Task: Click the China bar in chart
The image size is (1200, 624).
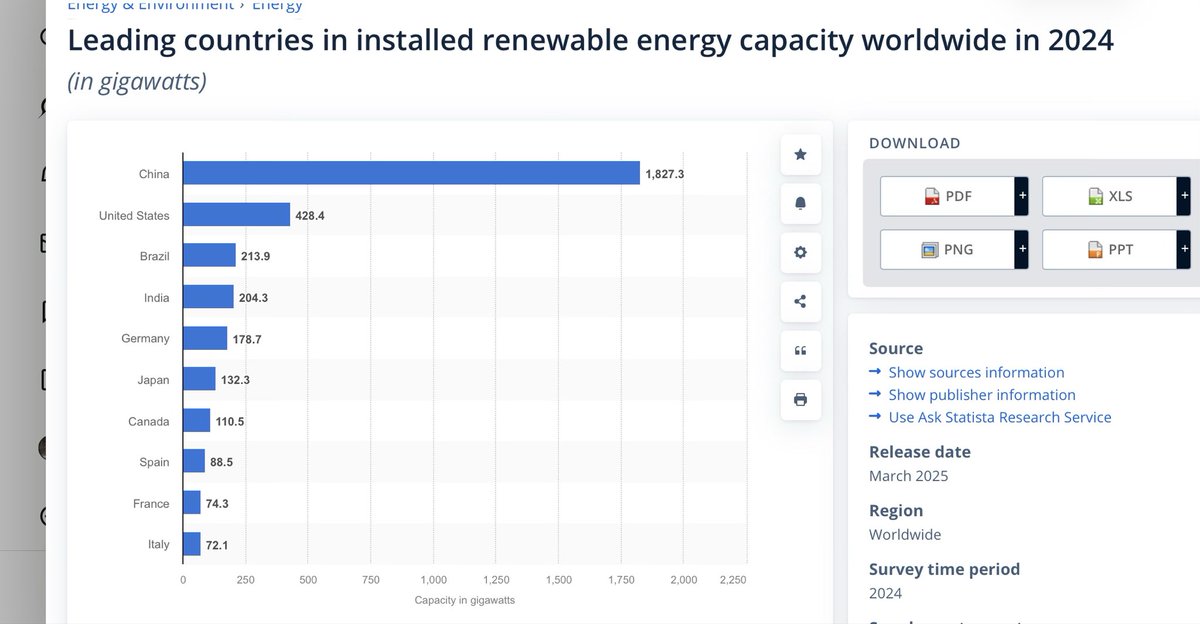Action: coord(411,173)
